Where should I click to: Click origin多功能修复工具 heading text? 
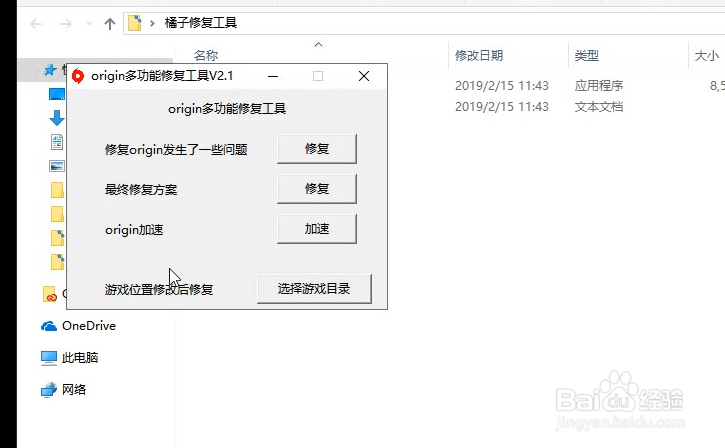pos(227,109)
